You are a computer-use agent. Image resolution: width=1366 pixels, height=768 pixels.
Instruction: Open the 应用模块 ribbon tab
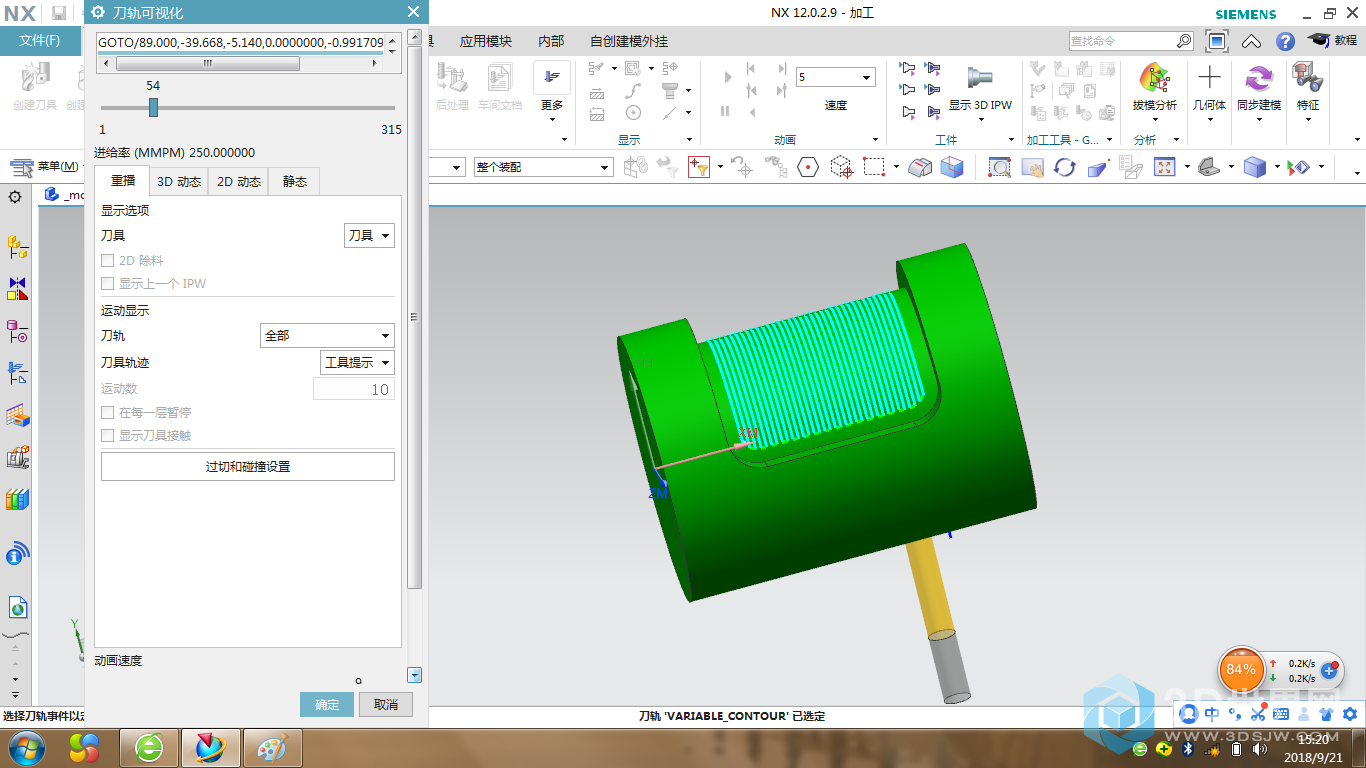pos(486,41)
